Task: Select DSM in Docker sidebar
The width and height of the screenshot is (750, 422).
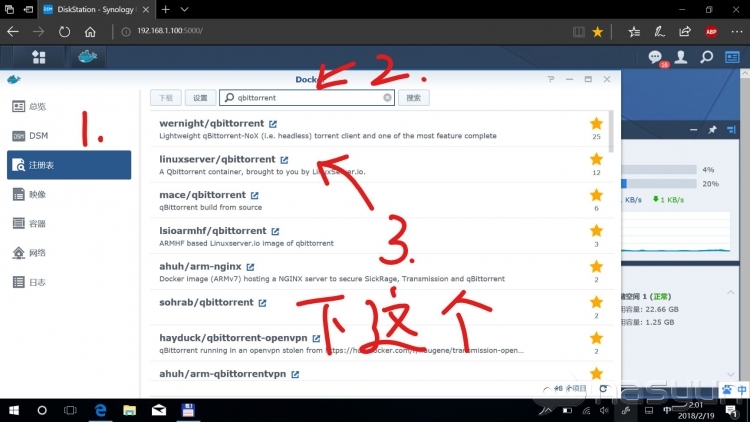Action: (69, 136)
